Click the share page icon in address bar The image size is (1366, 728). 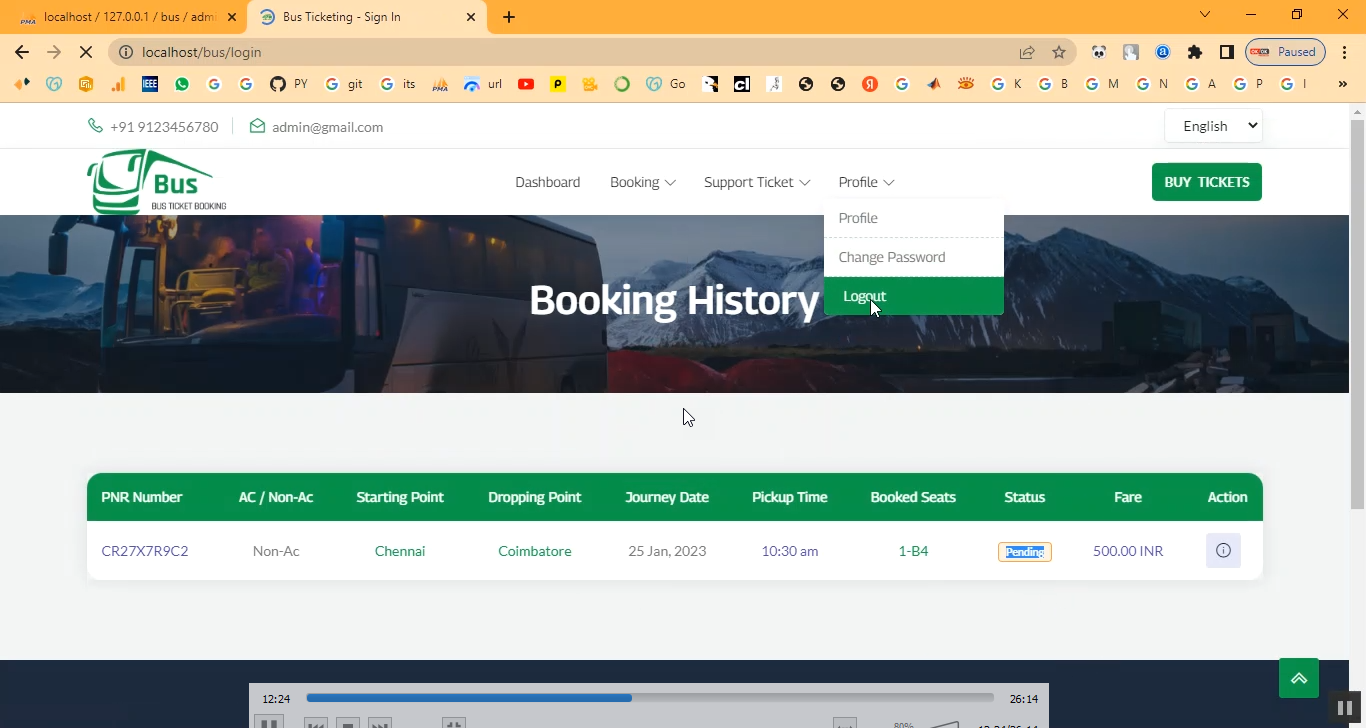pos(1027,52)
